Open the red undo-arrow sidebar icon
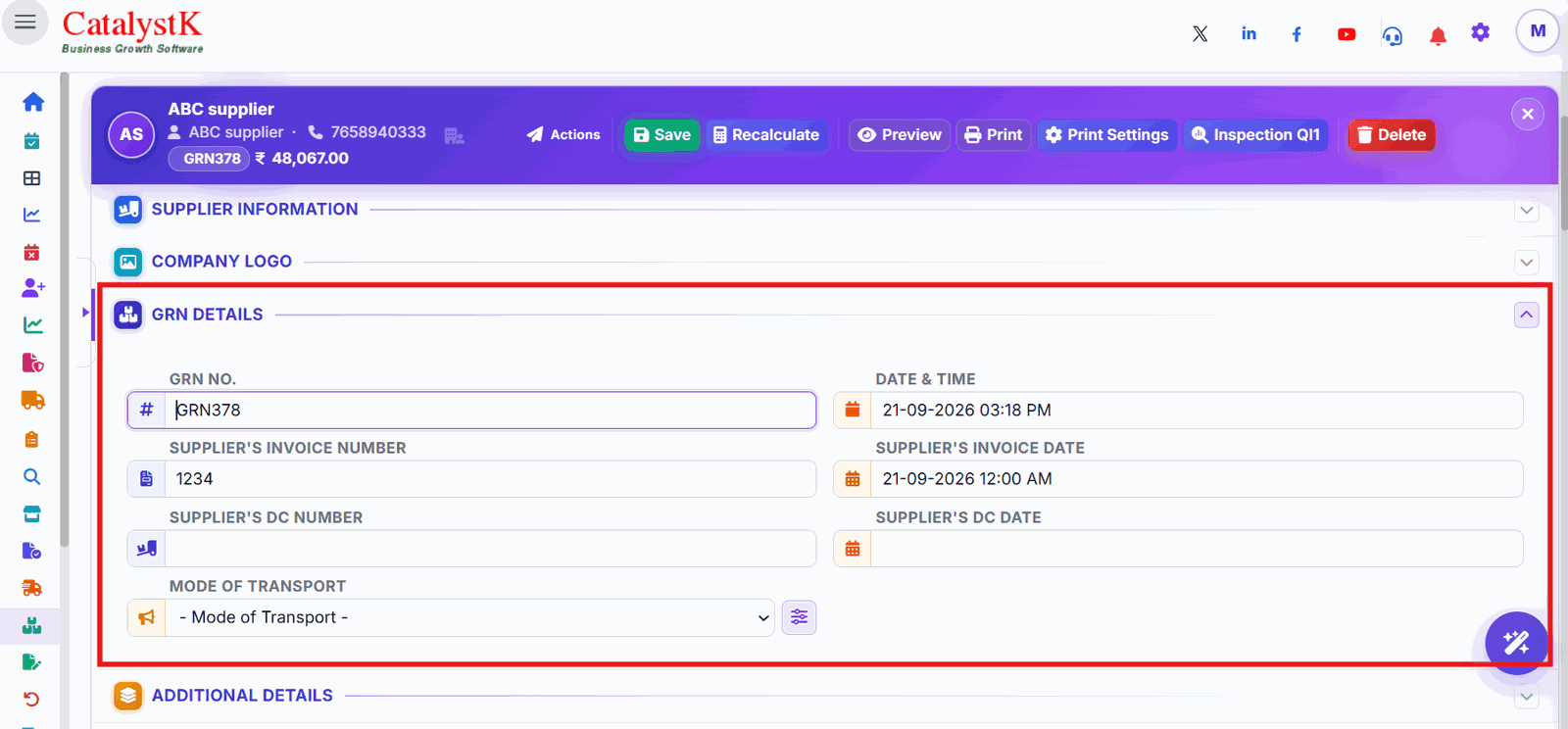The width and height of the screenshot is (1568, 729). click(31, 699)
